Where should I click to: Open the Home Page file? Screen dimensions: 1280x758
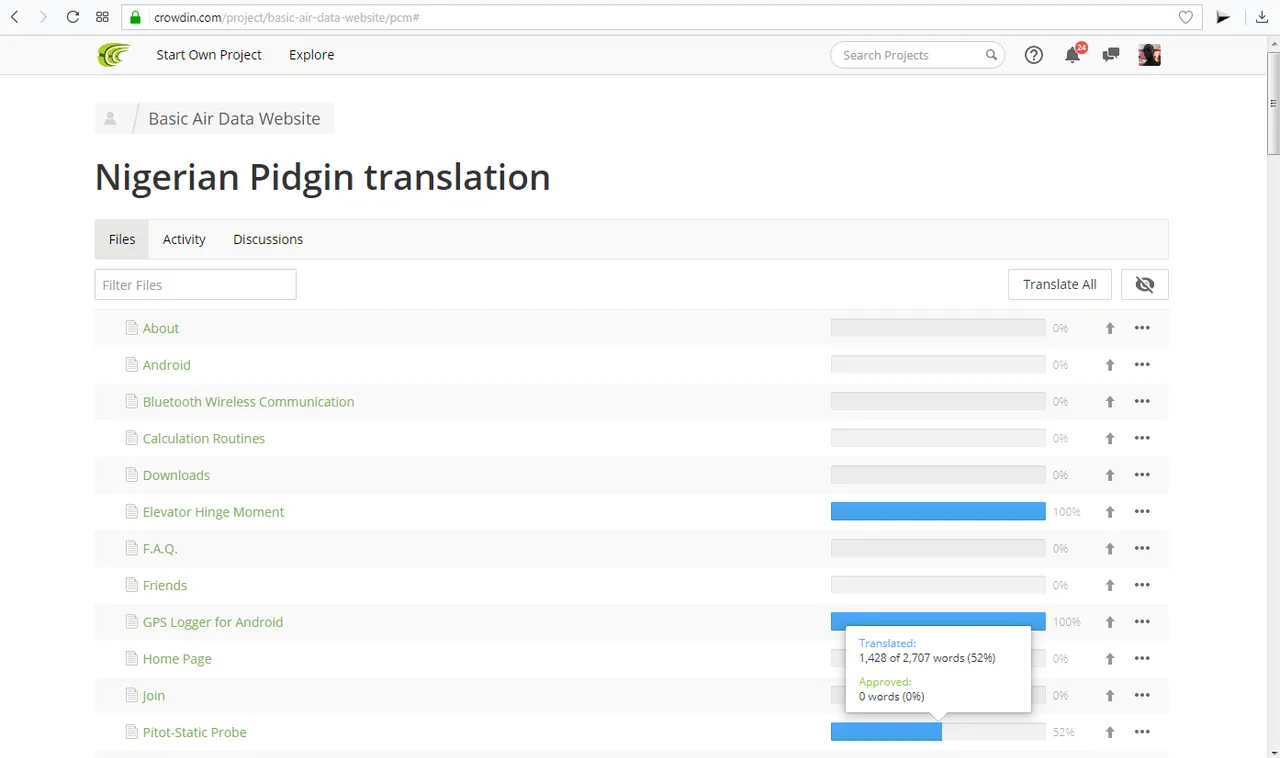pos(177,659)
